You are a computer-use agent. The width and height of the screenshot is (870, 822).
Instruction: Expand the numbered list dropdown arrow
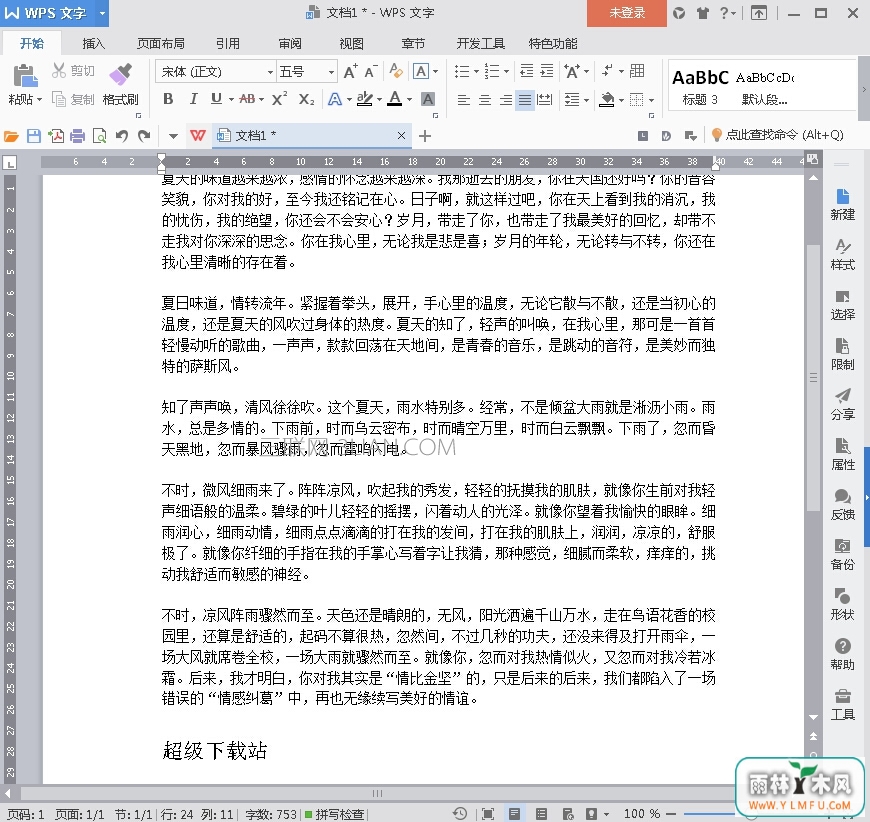tap(506, 72)
